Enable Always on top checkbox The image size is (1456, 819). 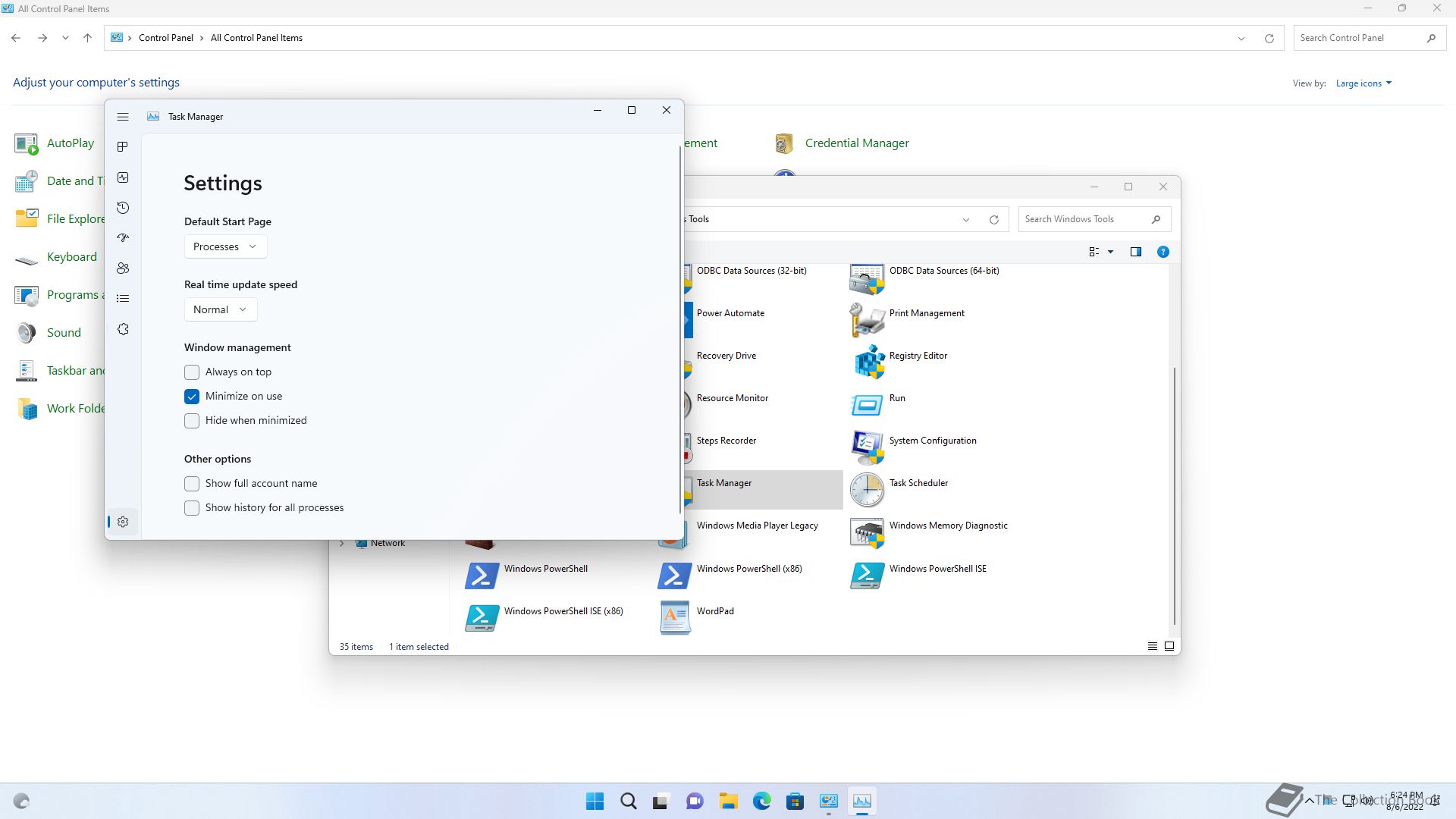(x=192, y=372)
